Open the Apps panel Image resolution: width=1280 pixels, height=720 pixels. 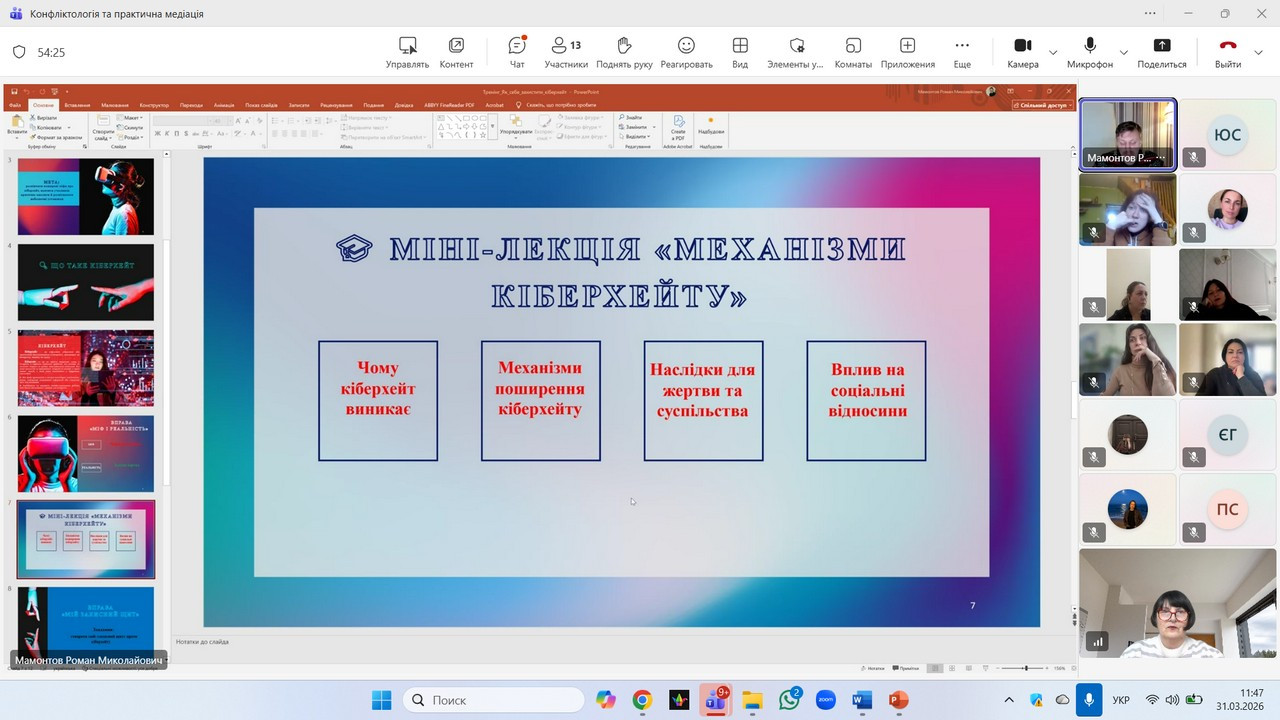click(907, 52)
